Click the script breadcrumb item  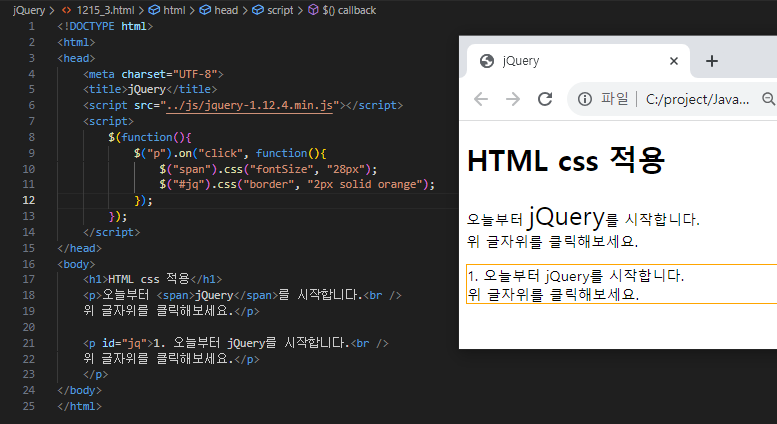tap(280, 10)
